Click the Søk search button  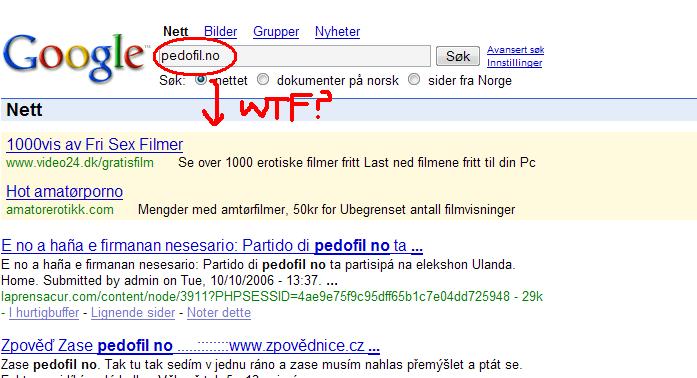pyautogui.click(x=458, y=56)
